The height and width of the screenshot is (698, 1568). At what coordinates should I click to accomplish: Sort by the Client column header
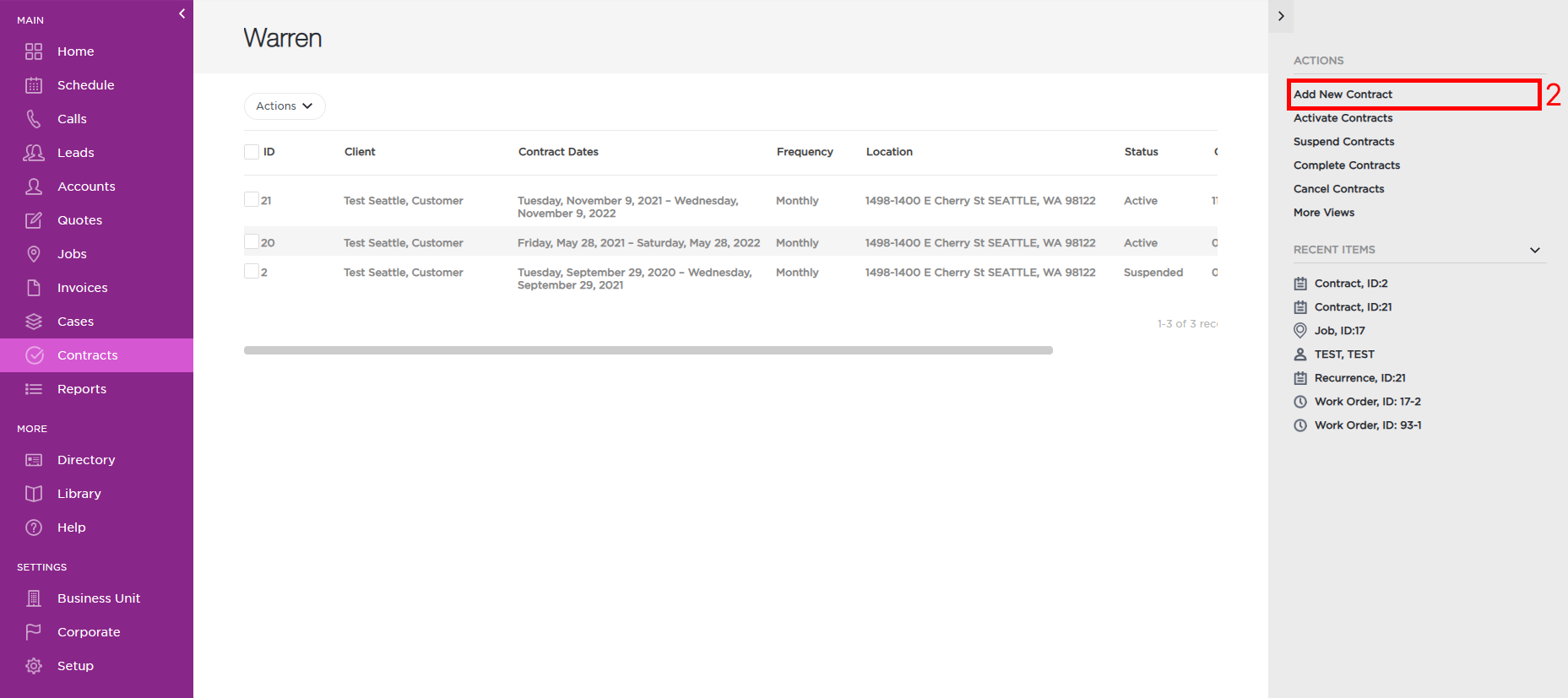pos(360,152)
